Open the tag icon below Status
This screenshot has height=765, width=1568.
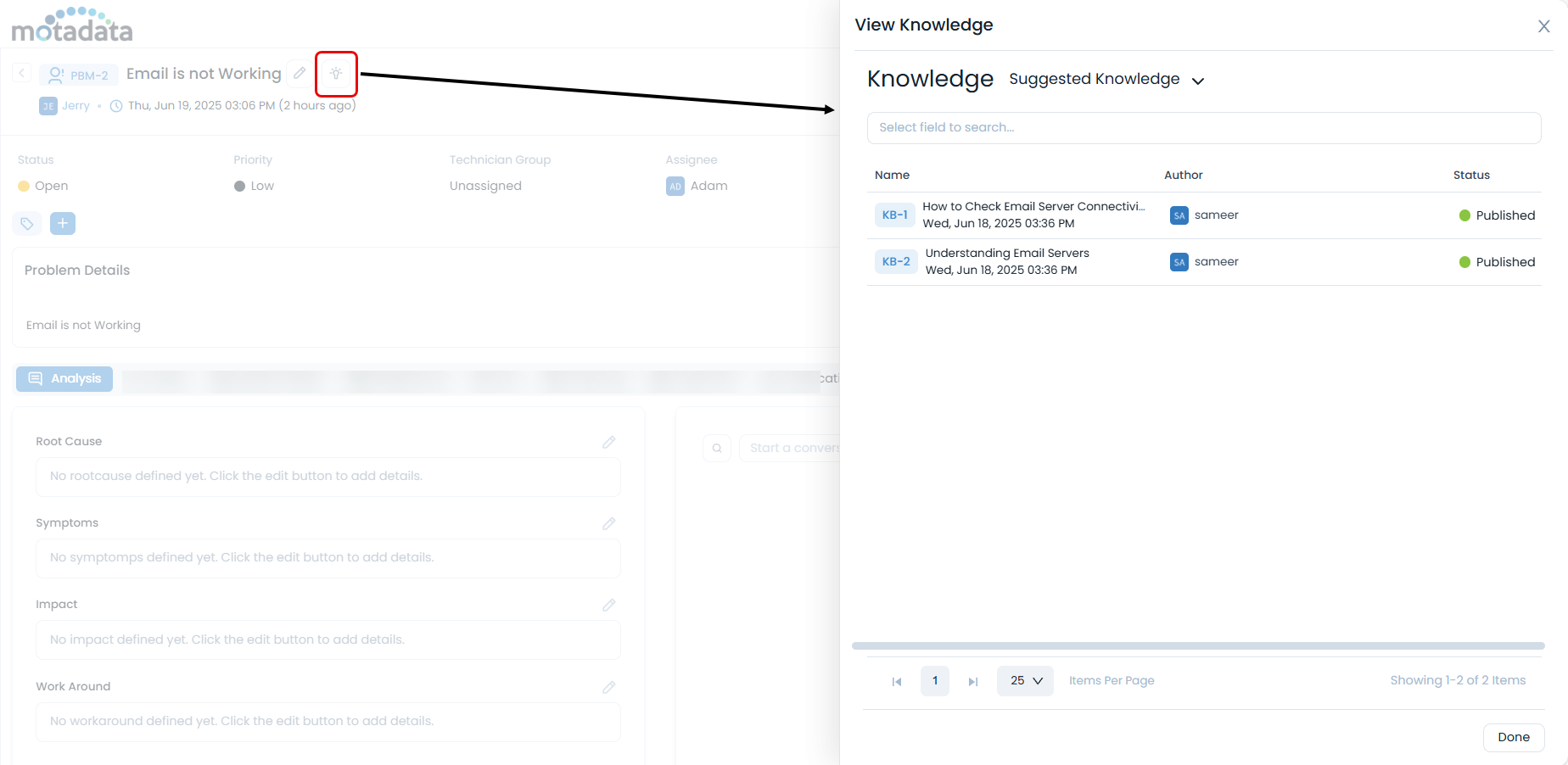click(26, 223)
